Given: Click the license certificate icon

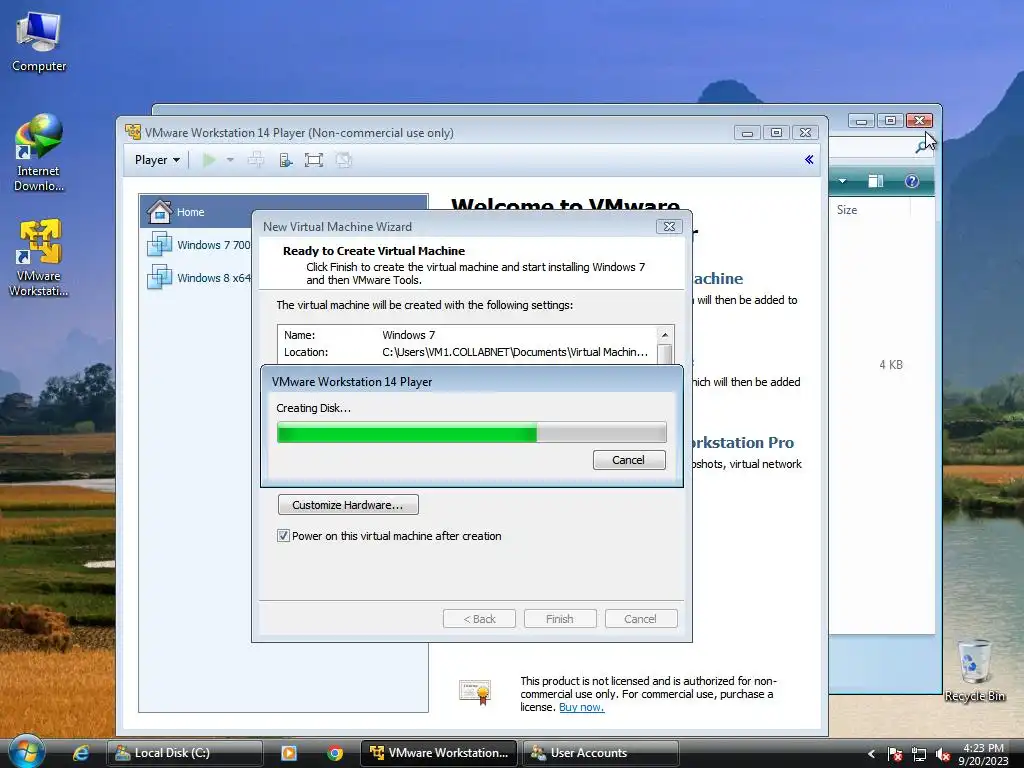Looking at the screenshot, I should point(475,692).
